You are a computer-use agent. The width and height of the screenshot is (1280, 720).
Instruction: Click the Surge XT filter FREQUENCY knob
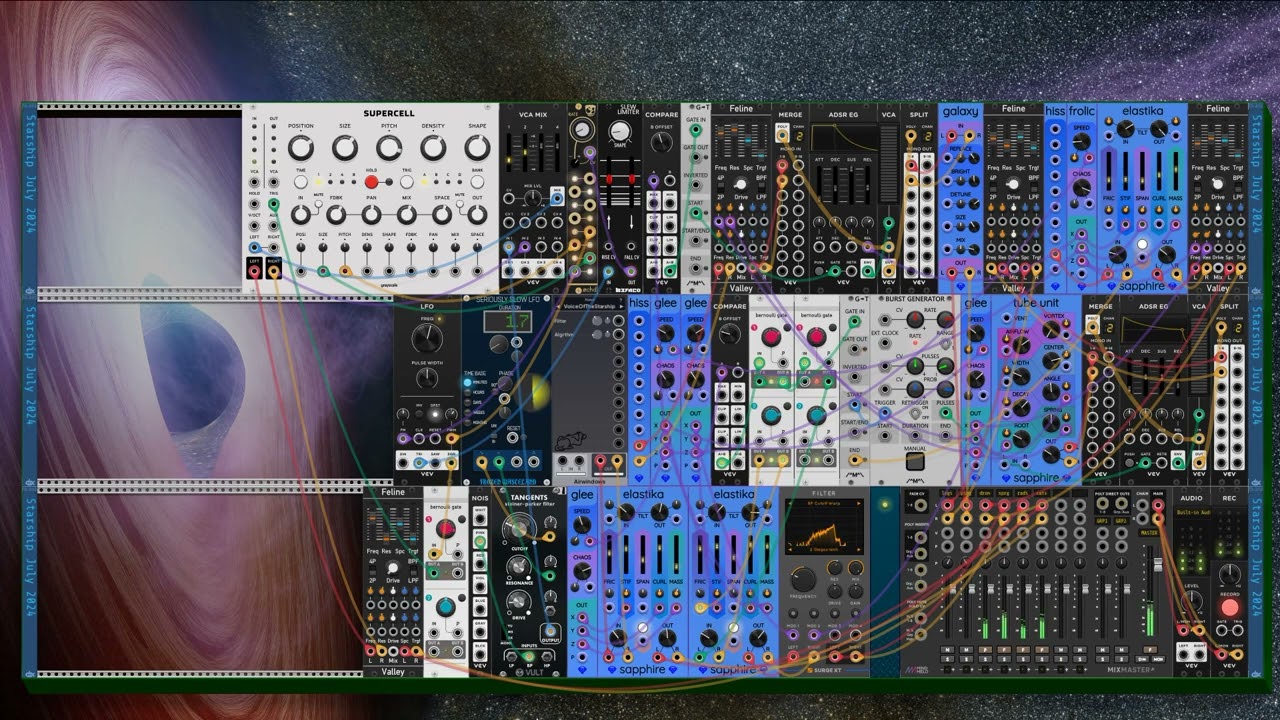pos(804,579)
